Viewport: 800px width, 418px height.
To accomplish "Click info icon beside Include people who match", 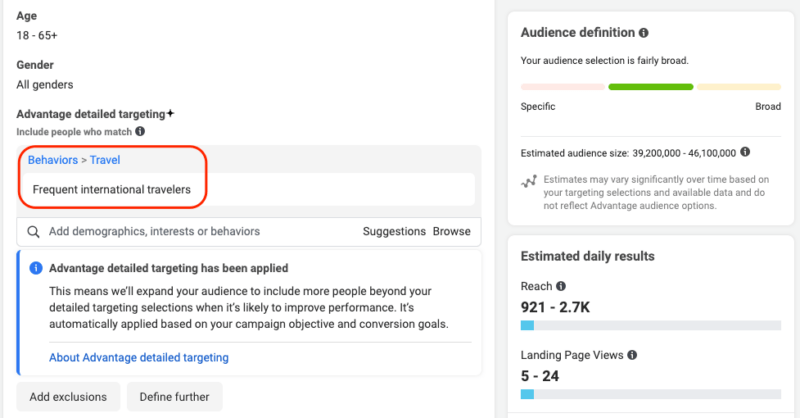I will pyautogui.click(x=140, y=131).
